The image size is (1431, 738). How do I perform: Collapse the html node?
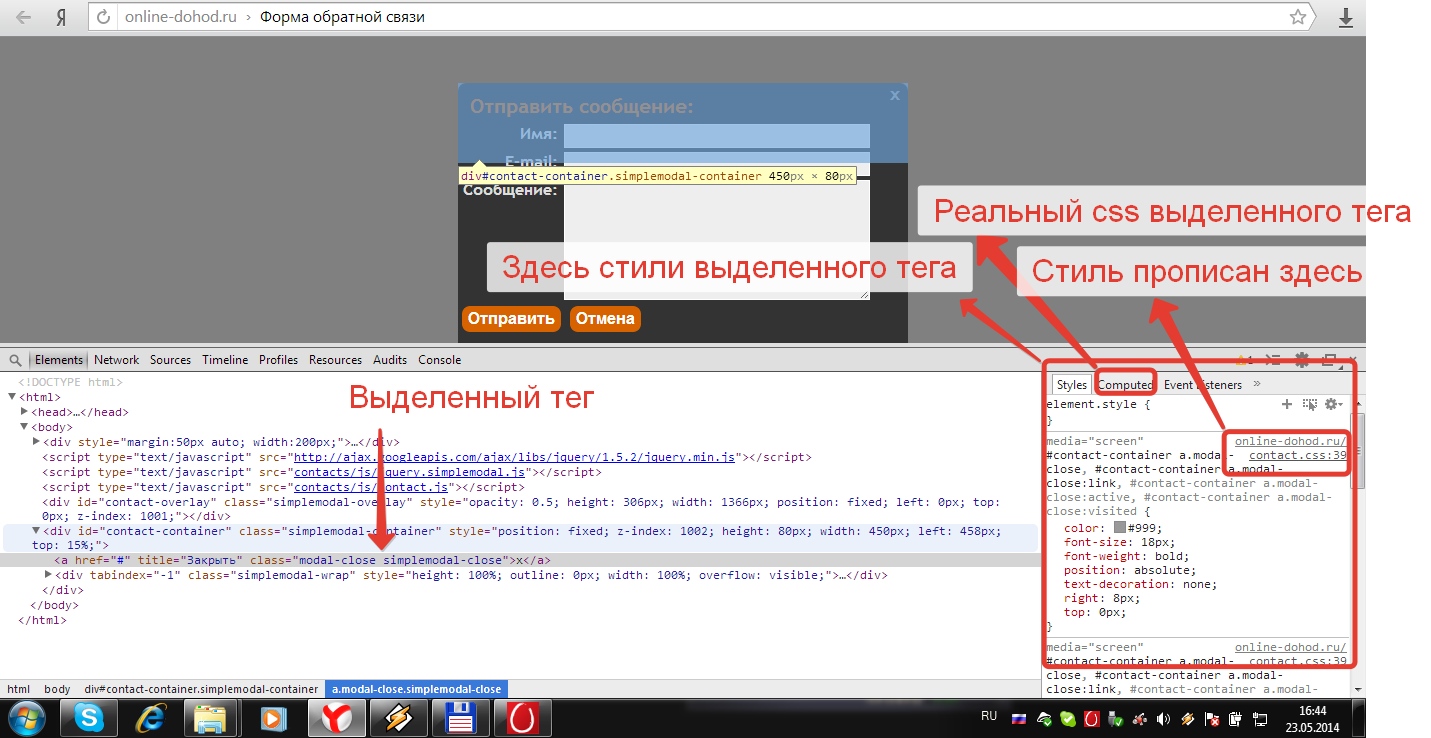(x=11, y=397)
